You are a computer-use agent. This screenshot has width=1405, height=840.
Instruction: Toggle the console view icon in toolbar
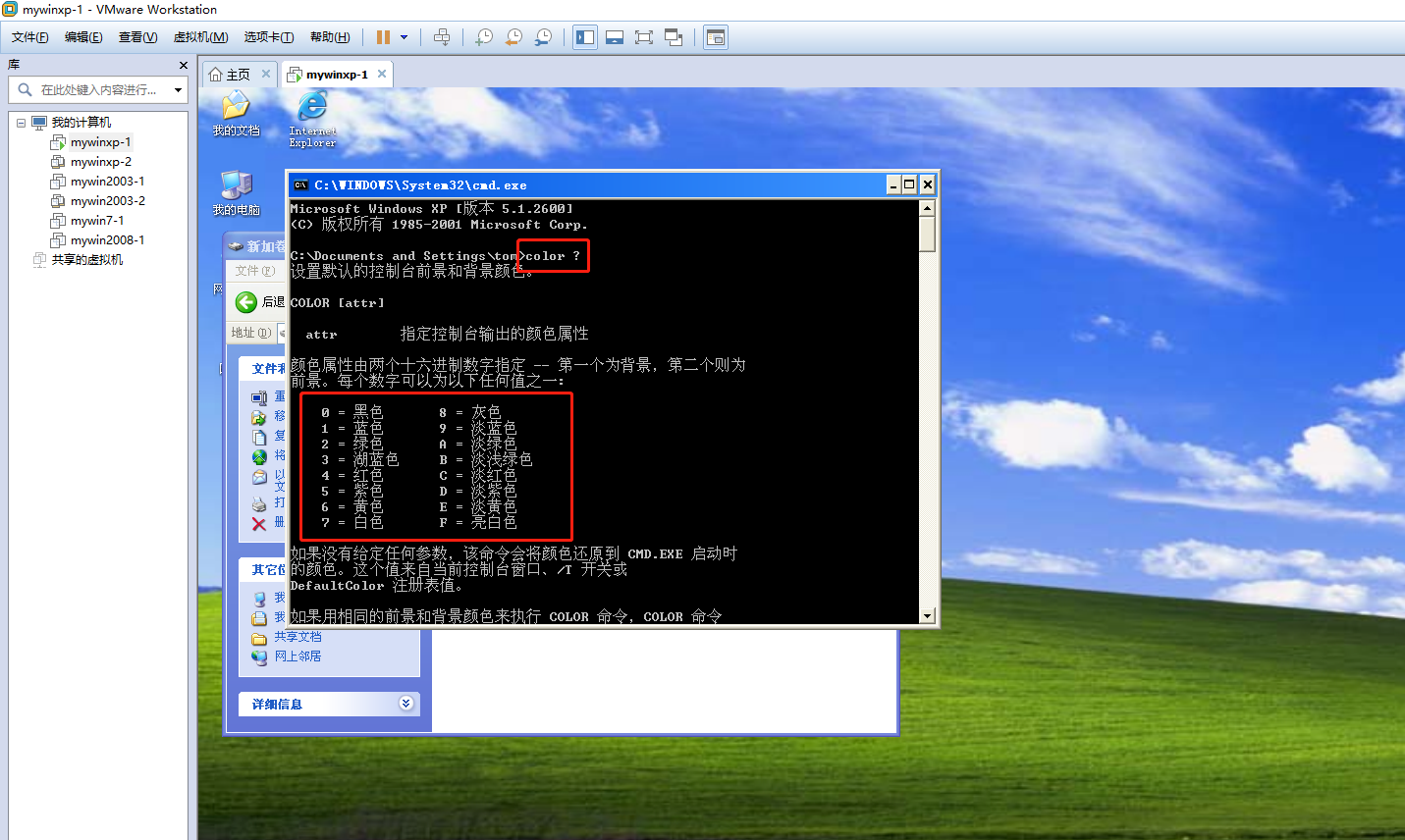[716, 37]
